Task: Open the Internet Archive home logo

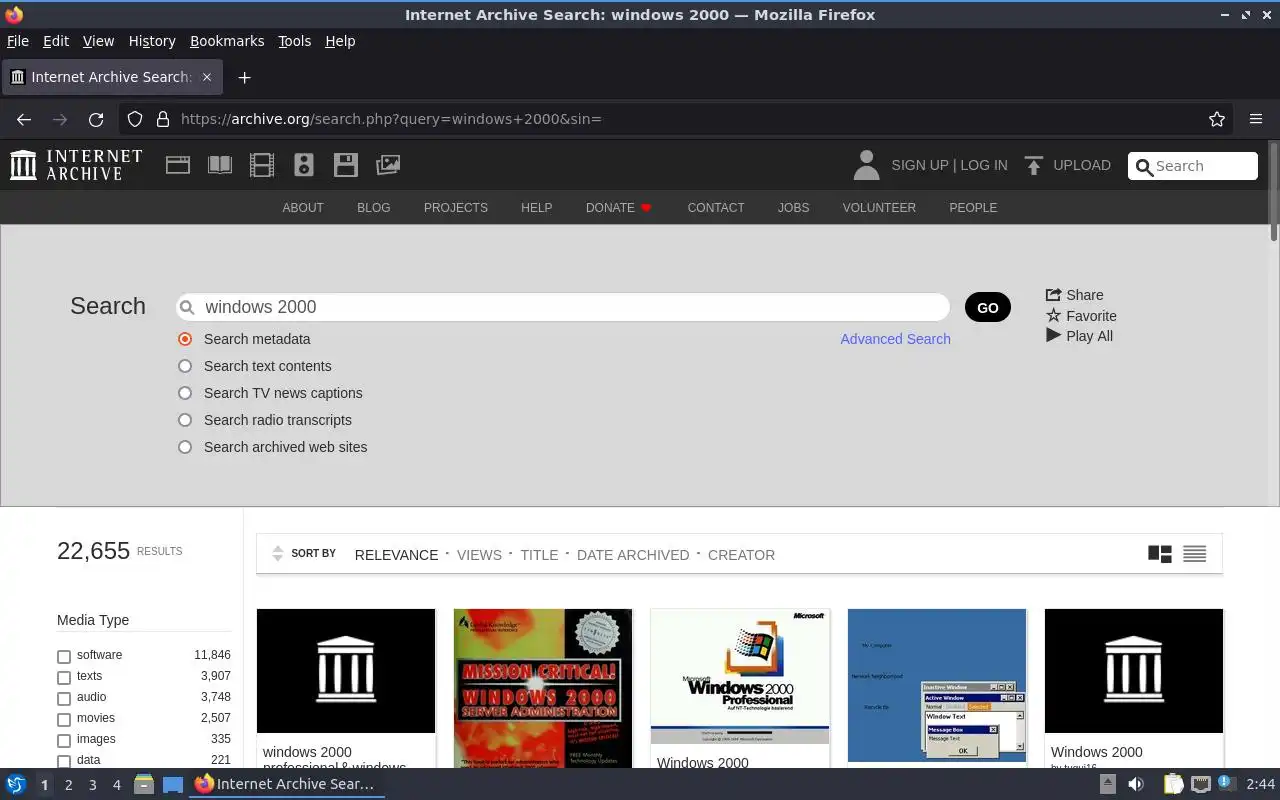Action: (x=76, y=165)
